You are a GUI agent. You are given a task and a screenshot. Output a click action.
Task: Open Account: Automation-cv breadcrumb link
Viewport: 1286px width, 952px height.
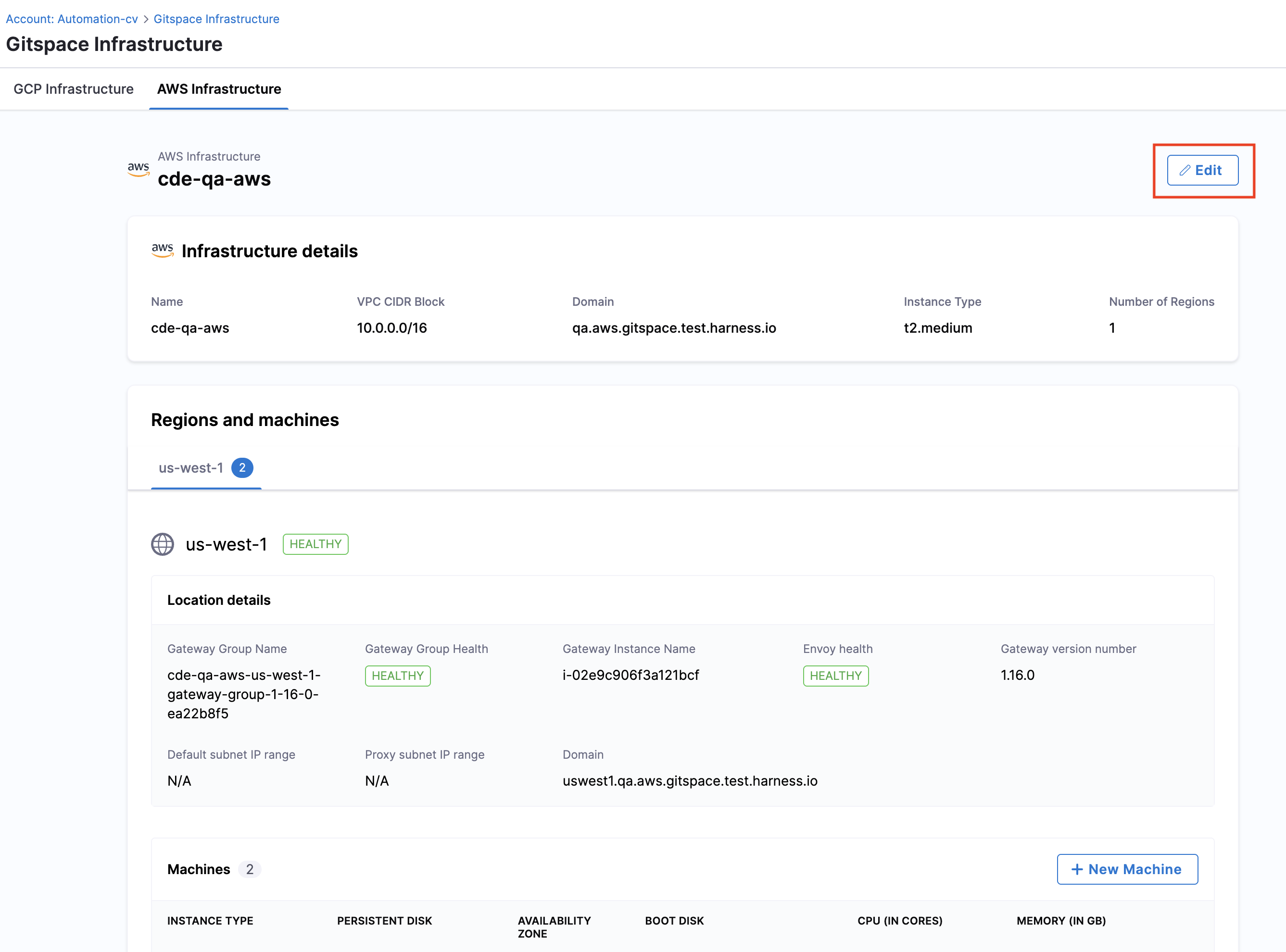tap(72, 19)
